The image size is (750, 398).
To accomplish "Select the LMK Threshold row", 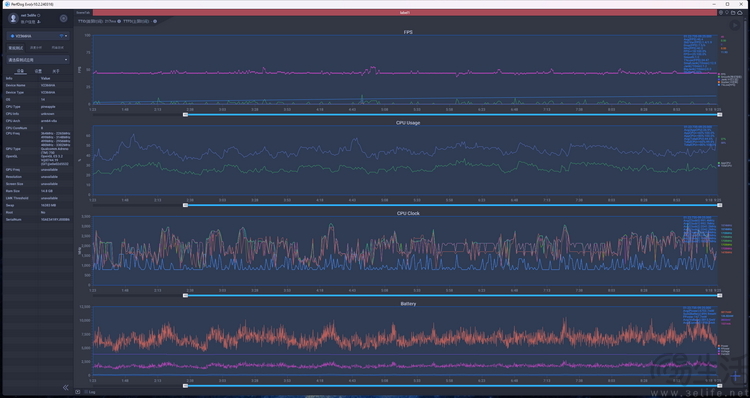I will click(38, 198).
